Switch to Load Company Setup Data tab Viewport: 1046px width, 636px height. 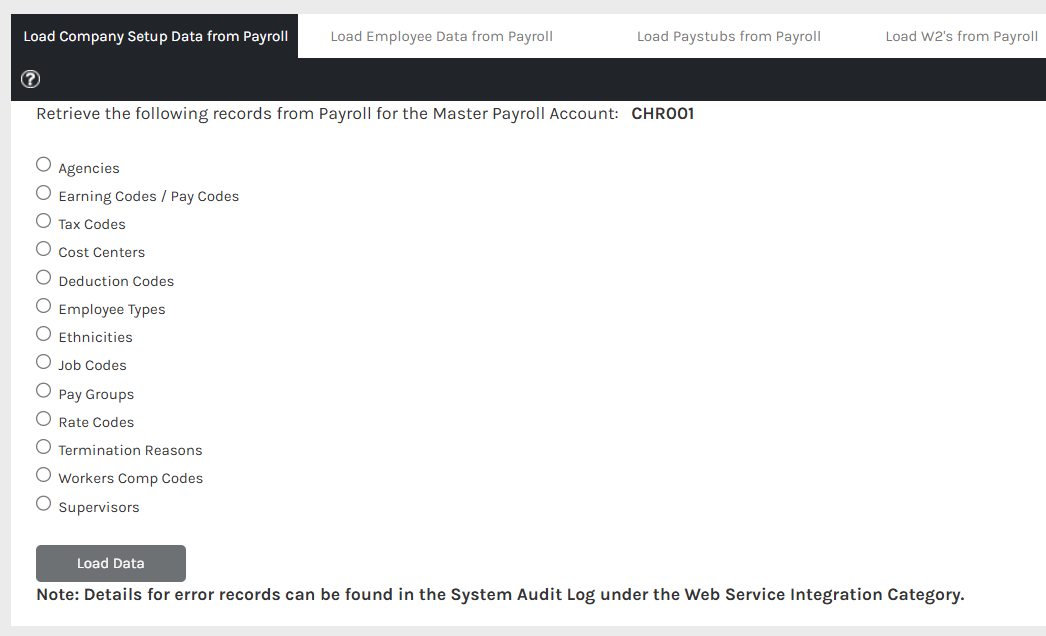point(155,36)
